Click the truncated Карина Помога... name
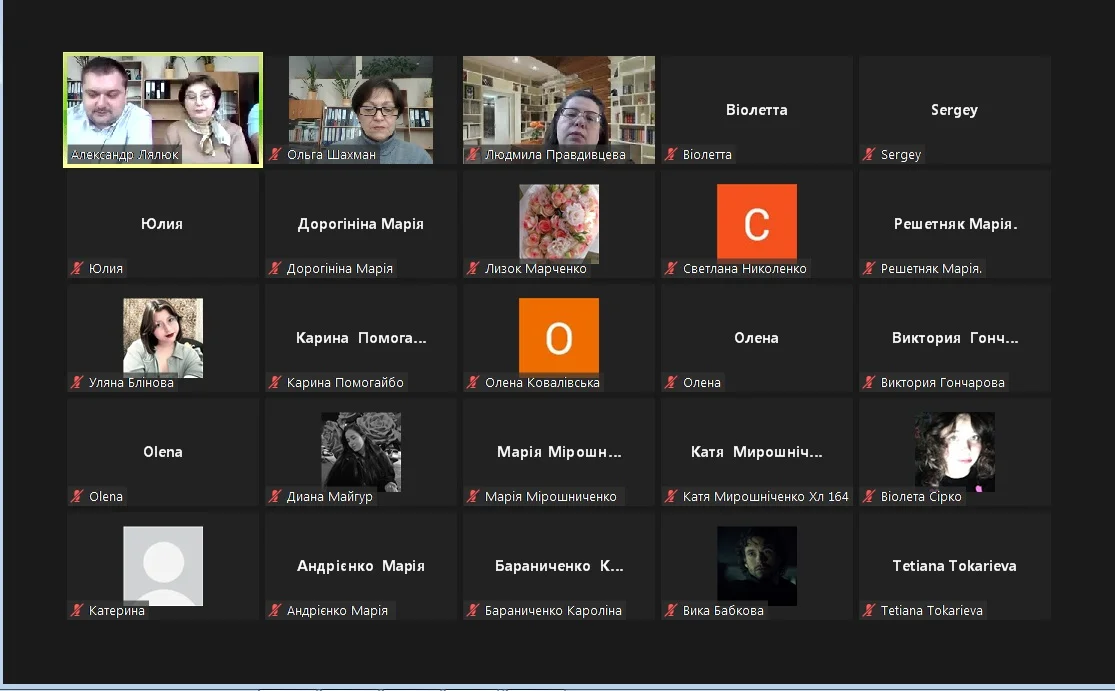 (361, 338)
